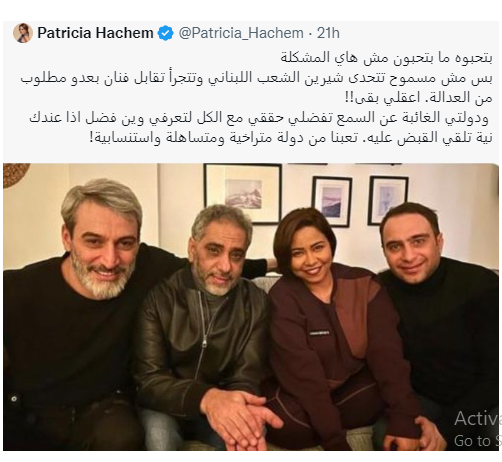Open Patricia Hachem's profile avatar
This screenshot has width=502, height=462.
pyautogui.click(x=23, y=33)
